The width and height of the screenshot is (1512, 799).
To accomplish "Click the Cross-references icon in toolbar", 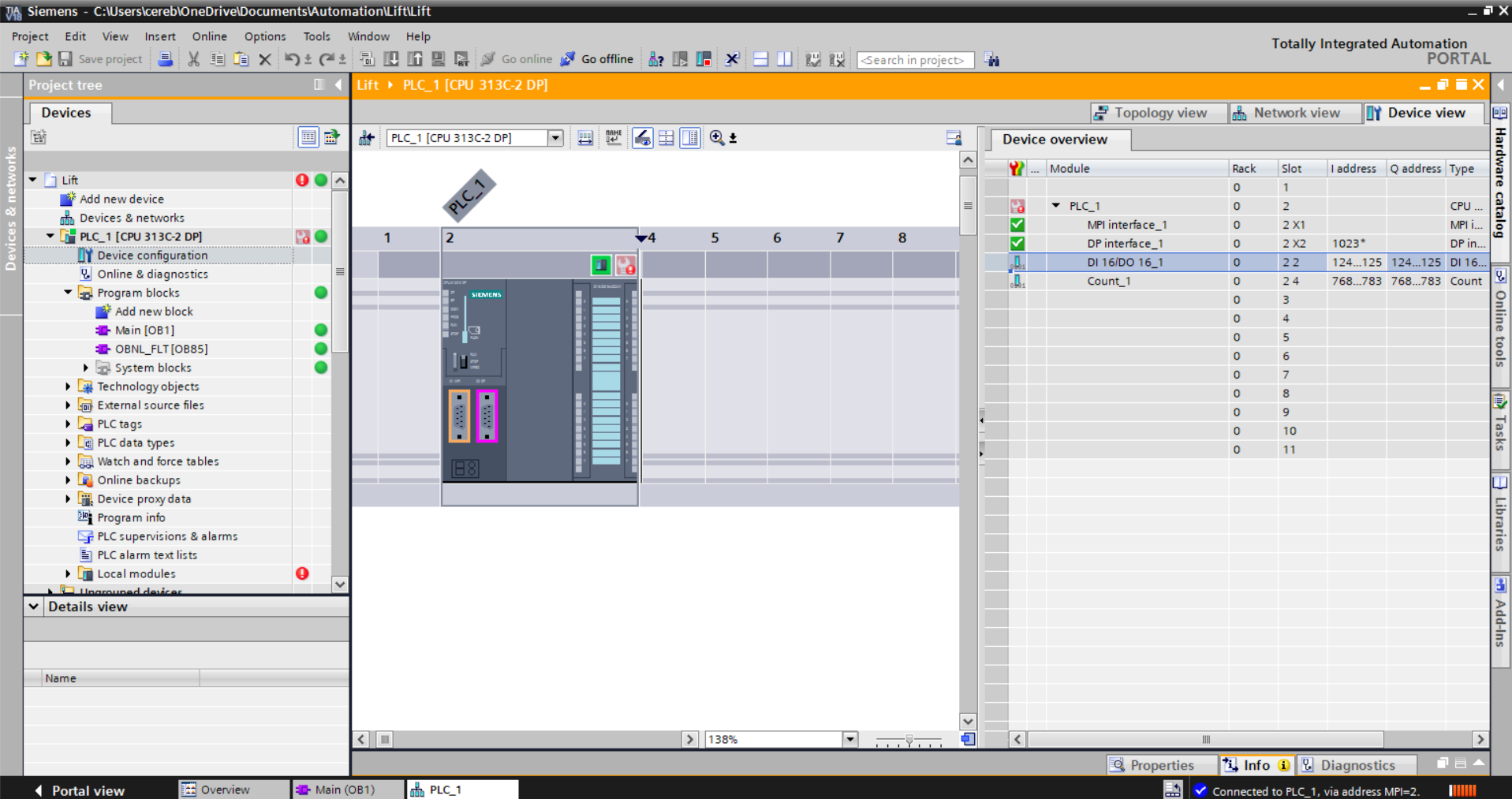I will tap(732, 59).
